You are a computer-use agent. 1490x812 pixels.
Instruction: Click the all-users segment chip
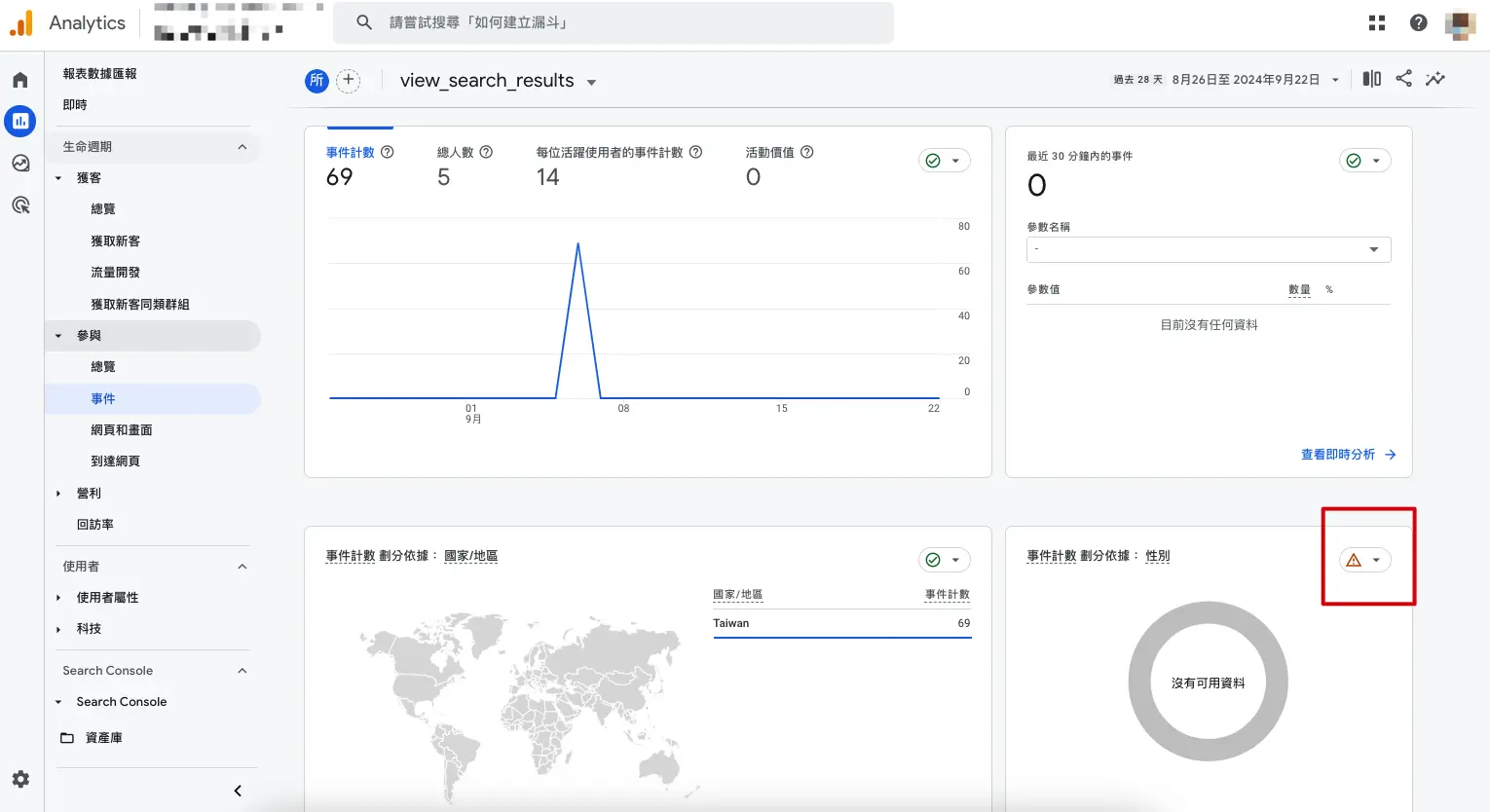317,81
